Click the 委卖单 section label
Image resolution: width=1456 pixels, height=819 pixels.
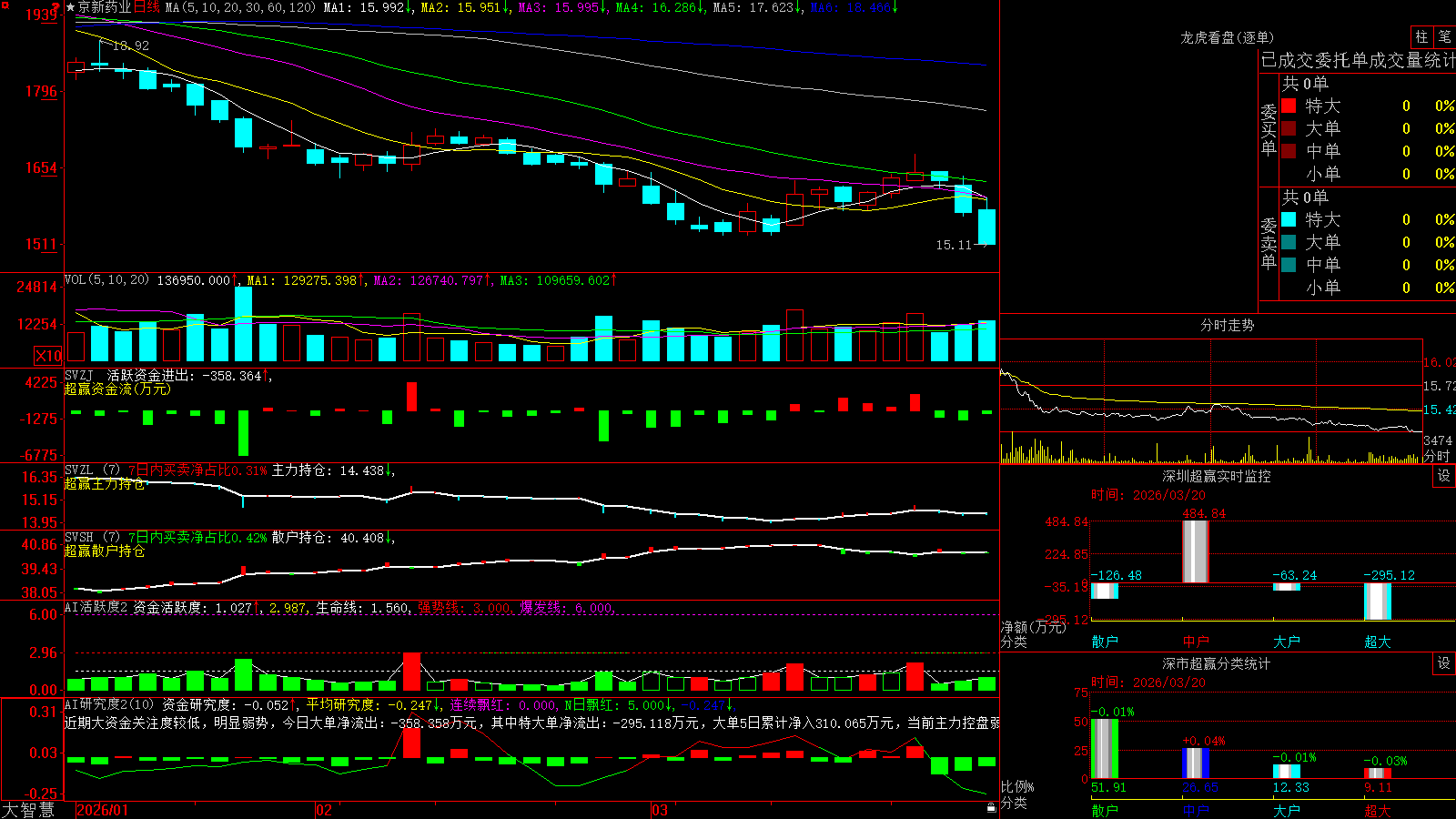click(x=1269, y=243)
